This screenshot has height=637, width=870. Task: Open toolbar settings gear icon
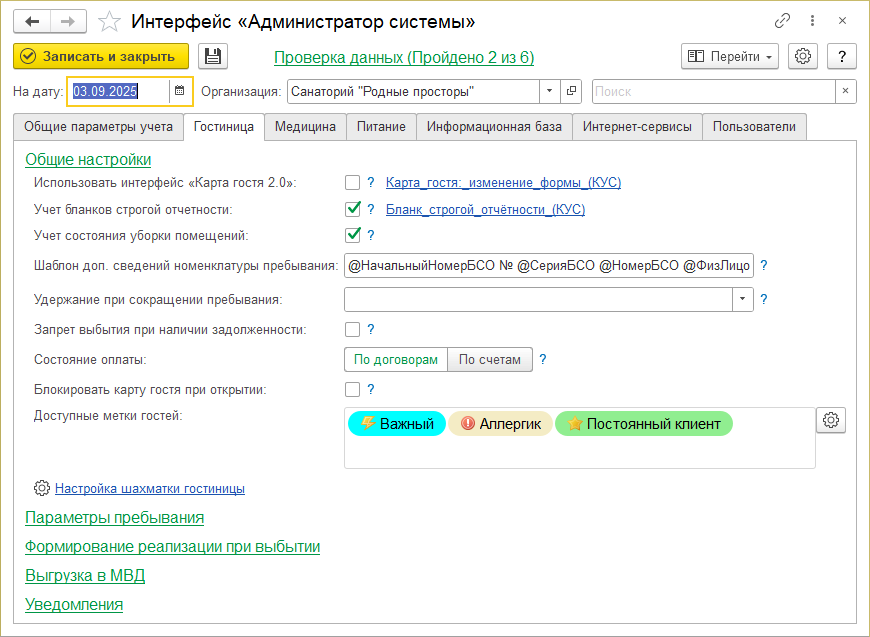[803, 57]
